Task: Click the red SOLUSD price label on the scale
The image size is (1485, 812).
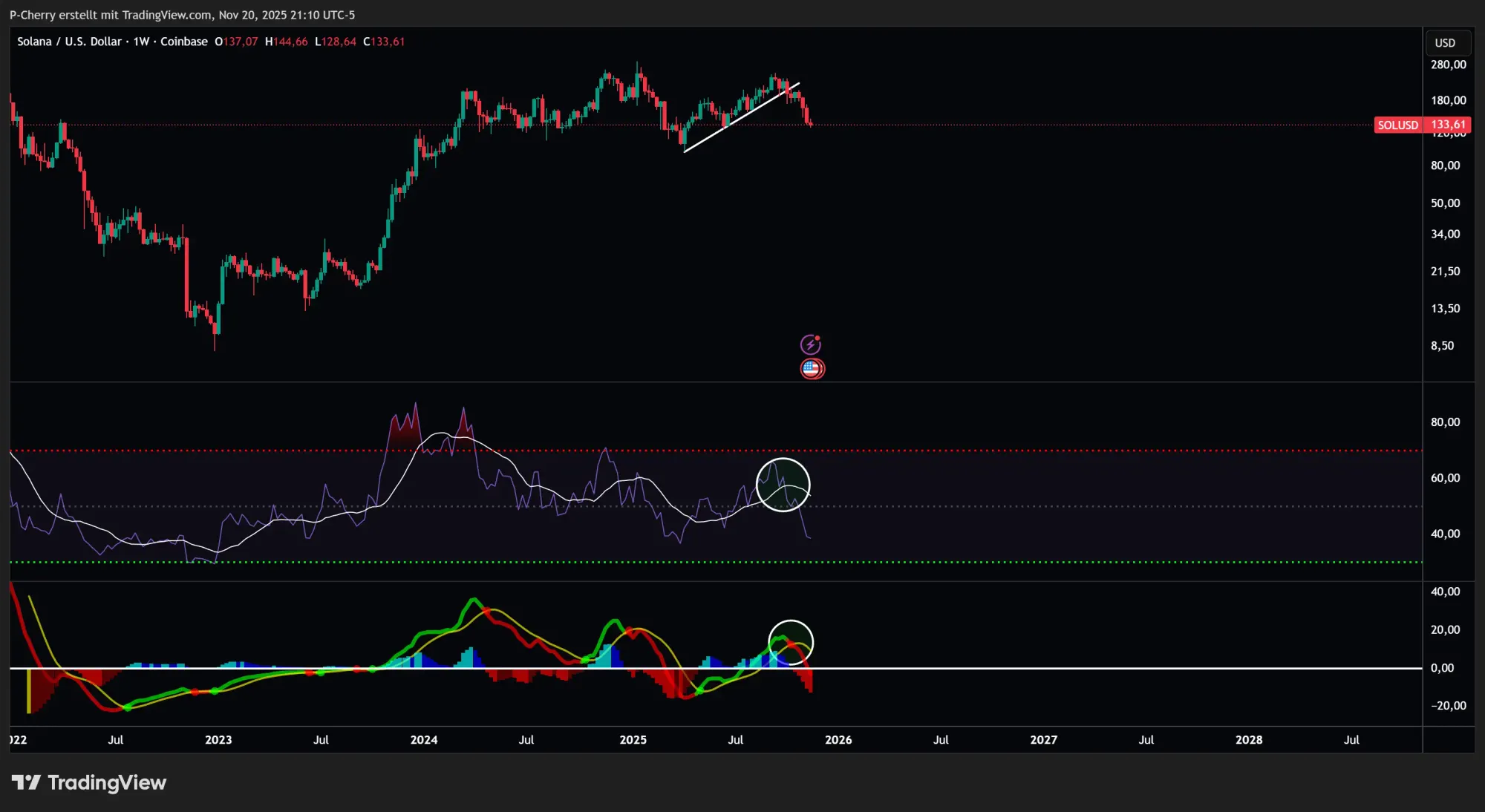Action: (x=1422, y=125)
